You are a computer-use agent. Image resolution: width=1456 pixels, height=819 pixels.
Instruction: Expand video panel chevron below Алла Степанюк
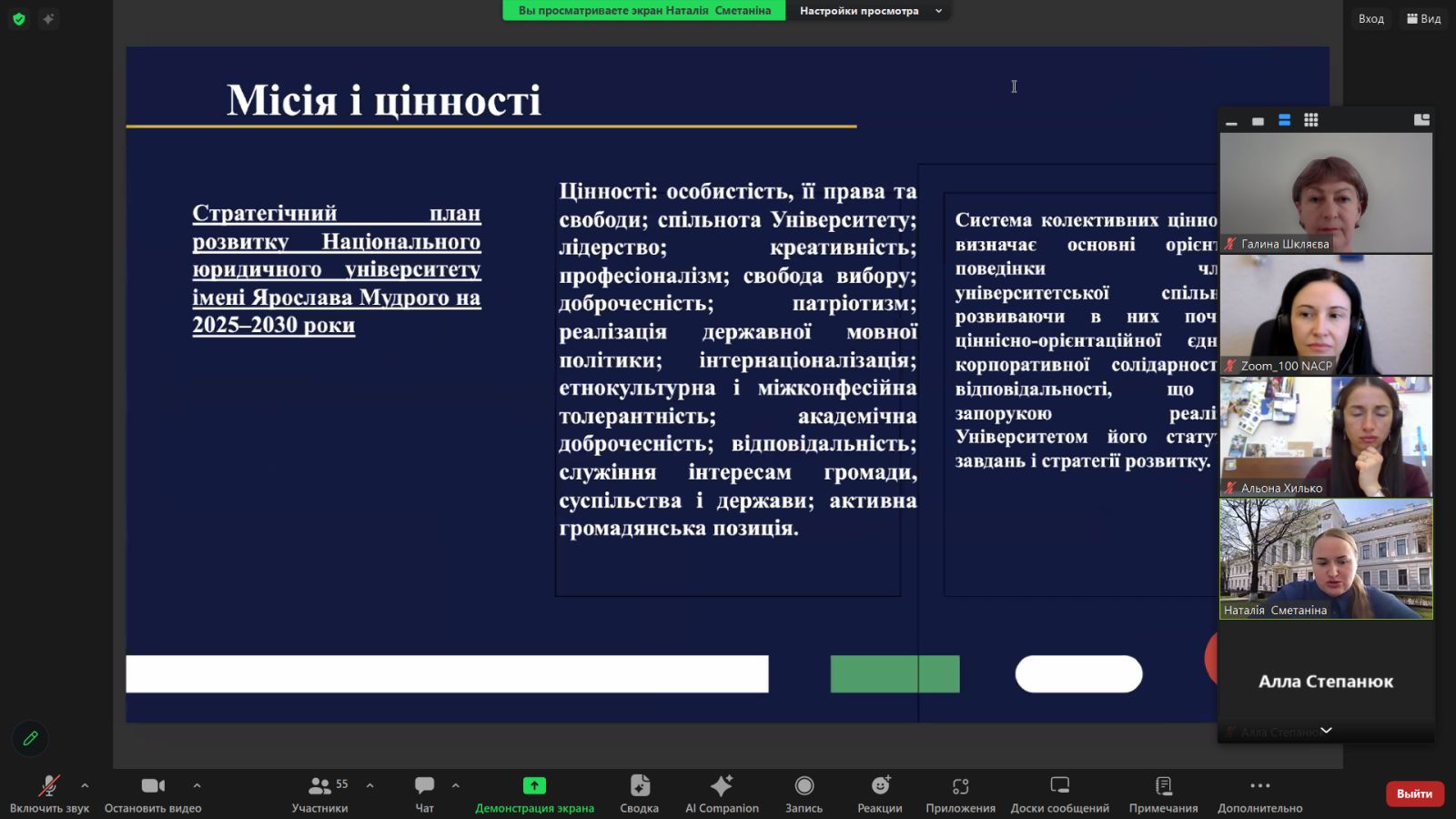(x=1326, y=730)
